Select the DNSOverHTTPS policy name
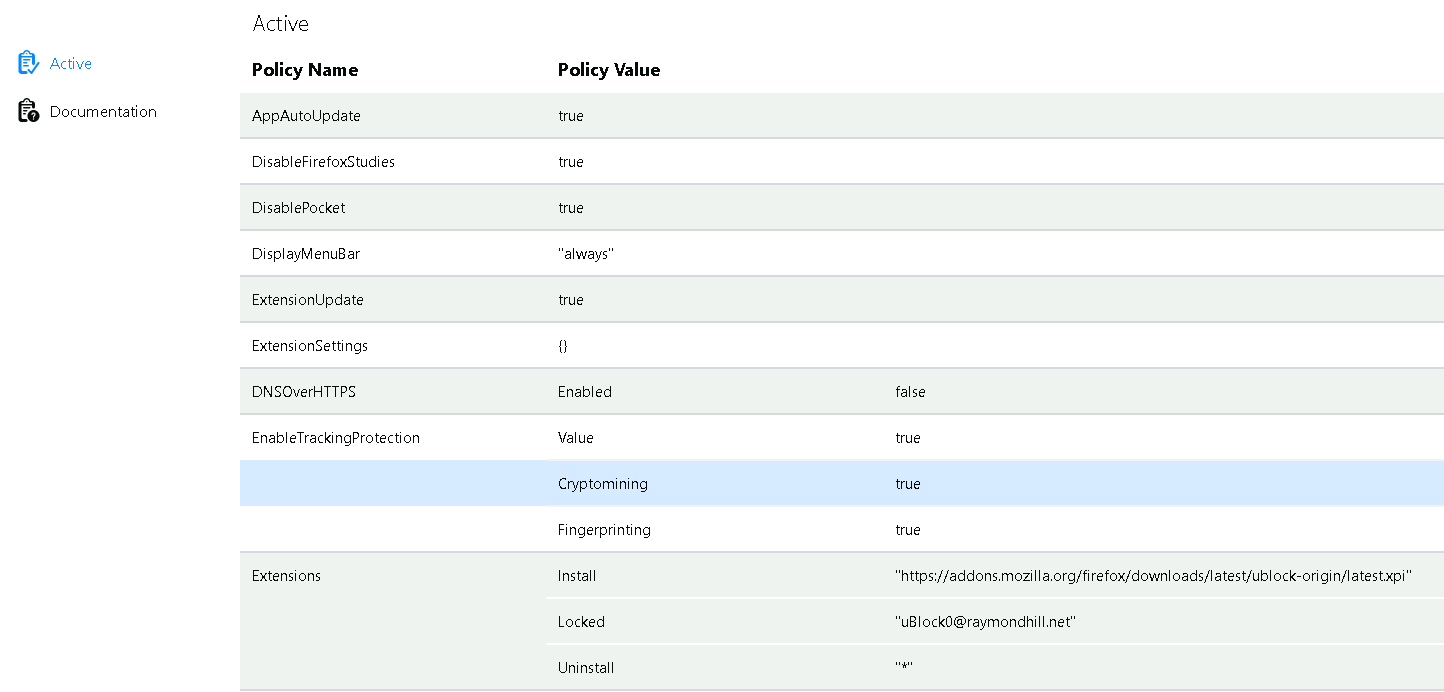This screenshot has width=1444, height=692. [304, 392]
